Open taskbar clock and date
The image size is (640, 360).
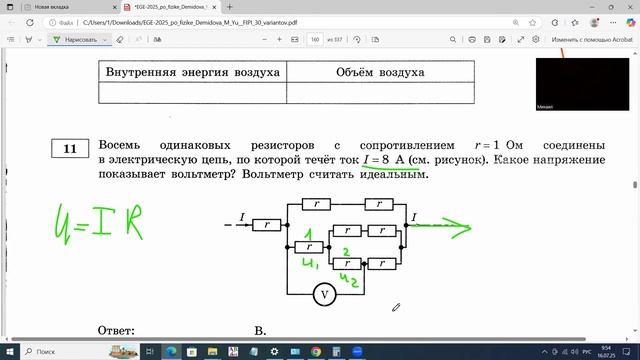point(606,351)
